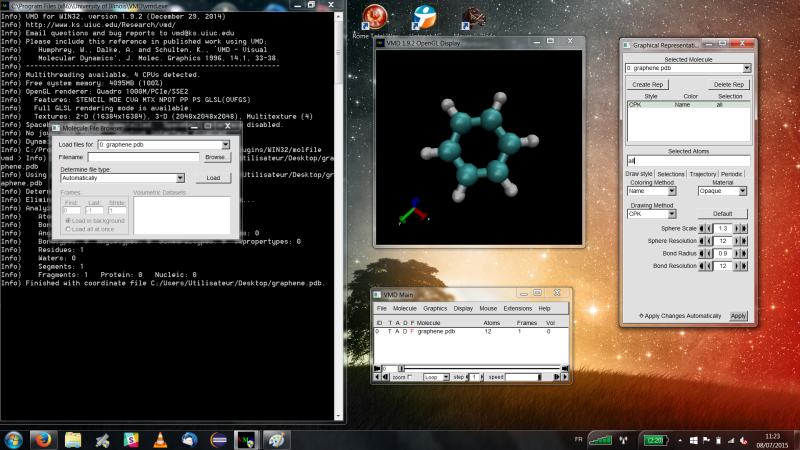
Task: Play animation in reverse in VMD Main
Action: coord(378,378)
